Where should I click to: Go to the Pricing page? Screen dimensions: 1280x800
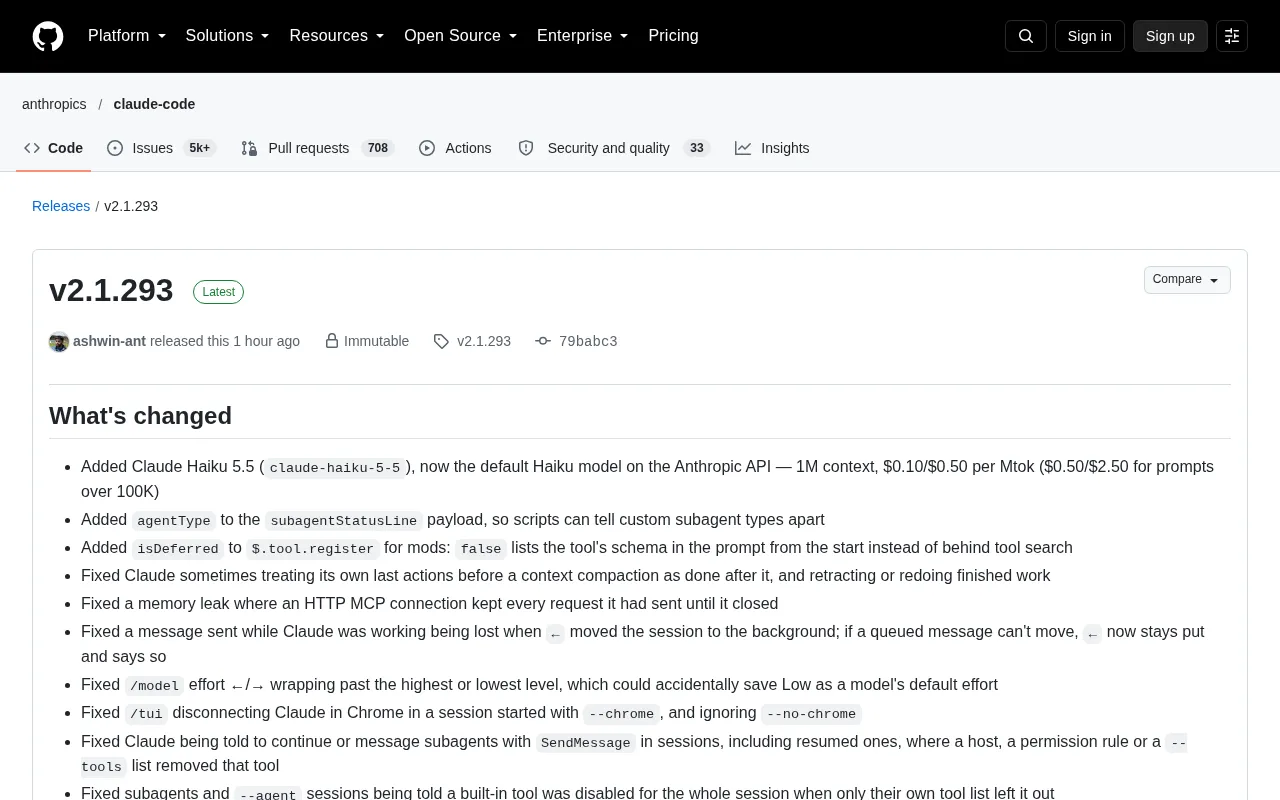point(673,36)
